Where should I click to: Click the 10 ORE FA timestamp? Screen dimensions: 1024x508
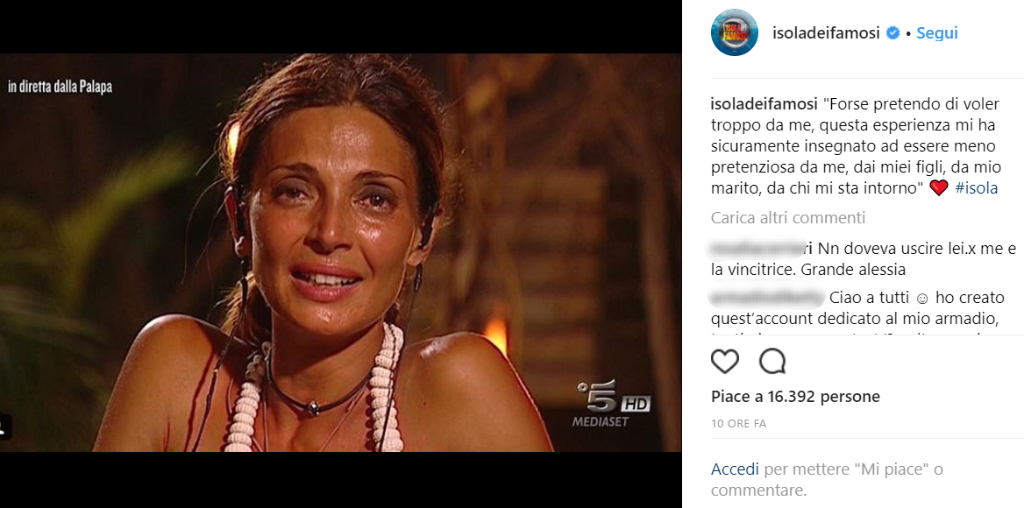[x=739, y=424]
